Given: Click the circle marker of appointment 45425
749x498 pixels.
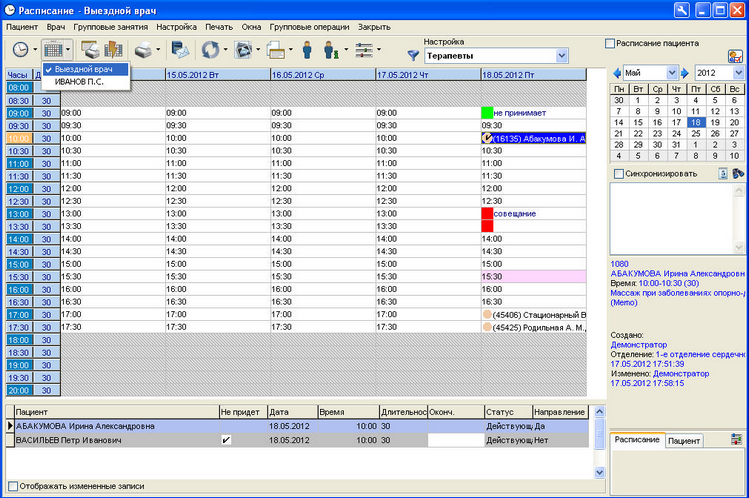Looking at the screenshot, I should click(x=487, y=327).
